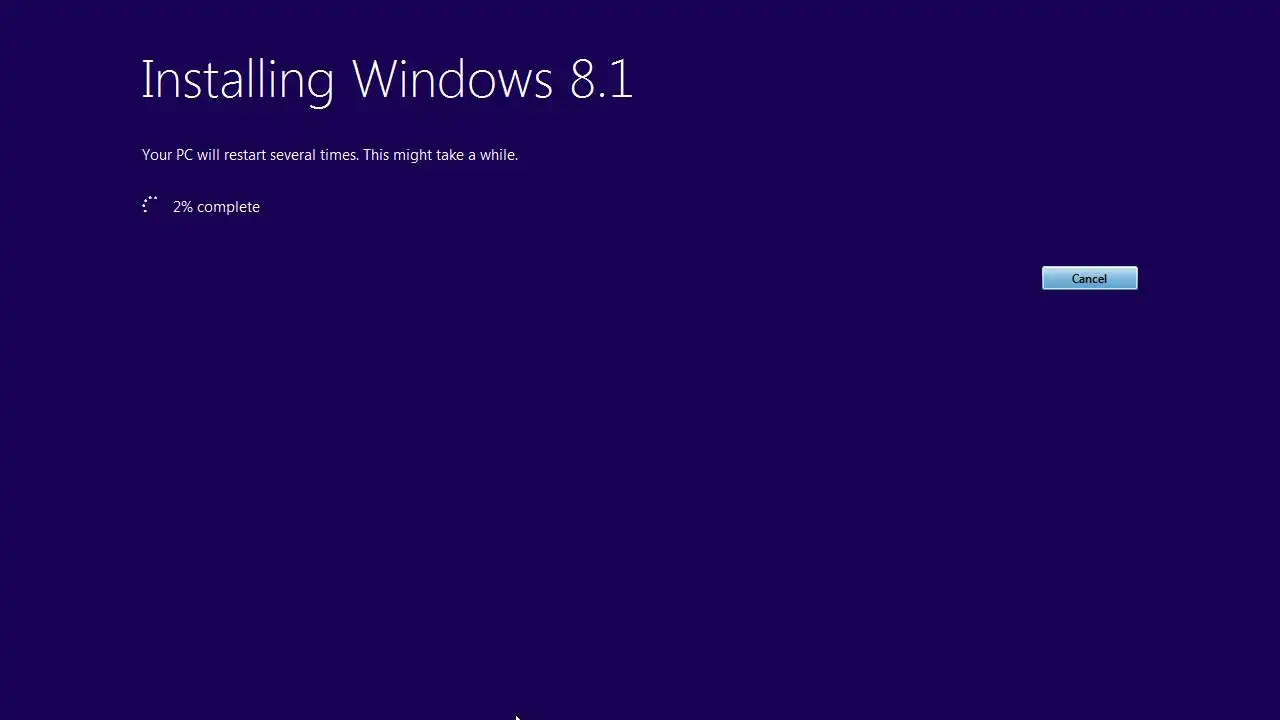Click the dotted loading circle beside the percentage
The width and height of the screenshot is (1280, 720).
click(150, 205)
